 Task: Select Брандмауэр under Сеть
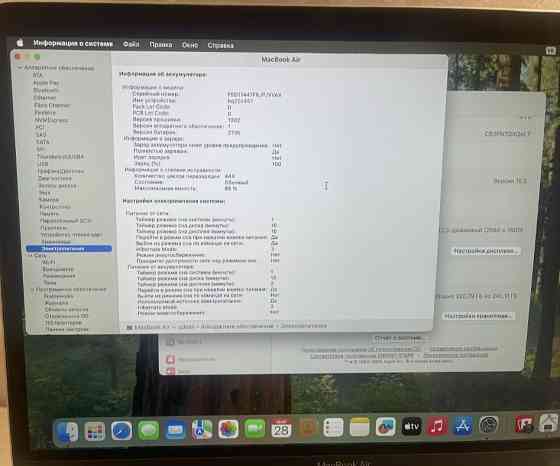point(58,269)
